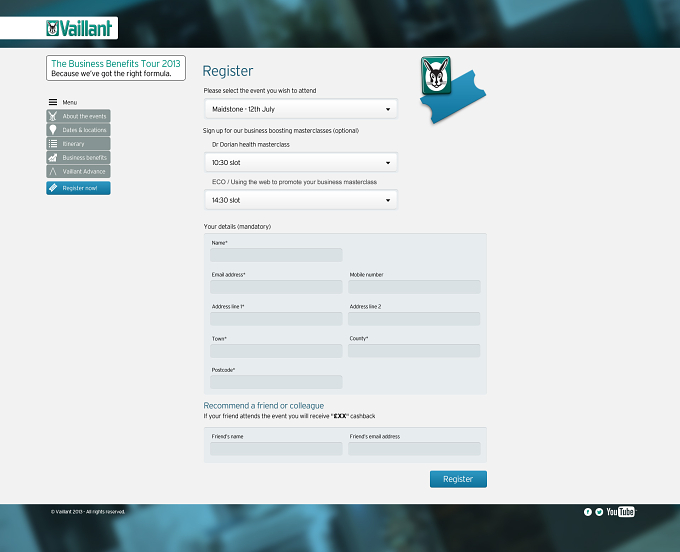Open the Business benefits menu item
Image resolution: width=680 pixels, height=552 pixels.
(x=78, y=157)
